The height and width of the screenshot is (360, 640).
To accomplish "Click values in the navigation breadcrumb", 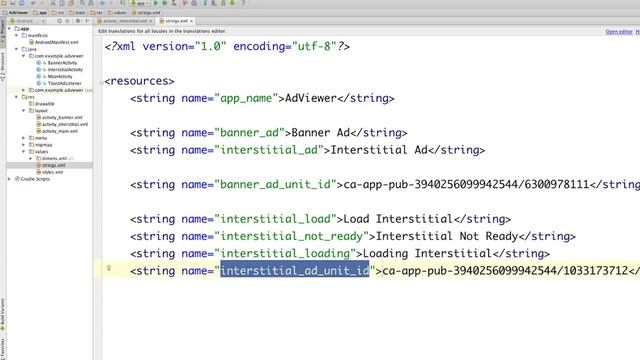I will point(118,13).
